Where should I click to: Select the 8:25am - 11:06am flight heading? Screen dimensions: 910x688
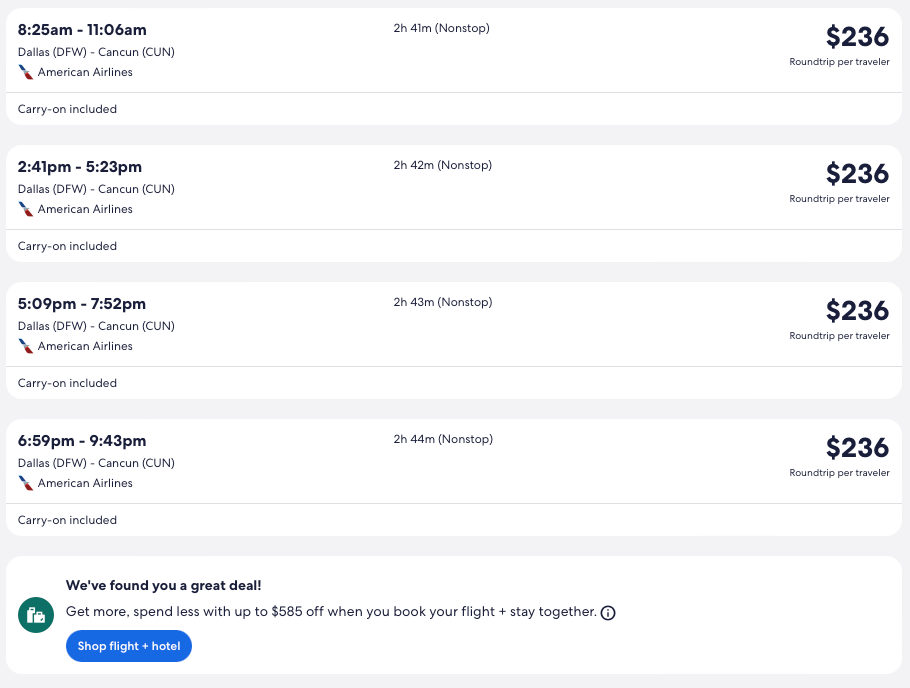tap(82, 30)
